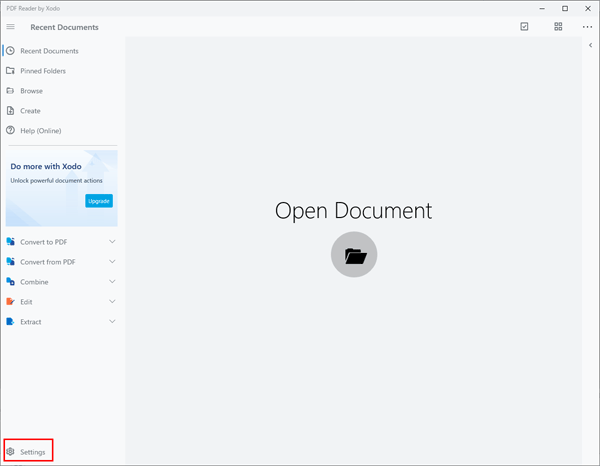Select Create in the sidebar
Image resolution: width=600 pixels, height=466 pixels.
[30, 111]
